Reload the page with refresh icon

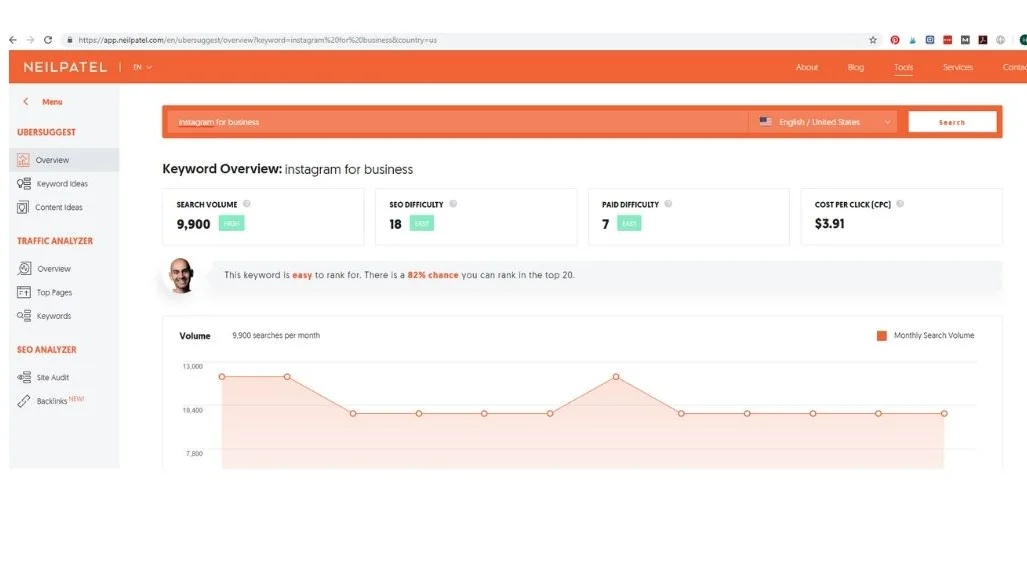click(x=48, y=40)
